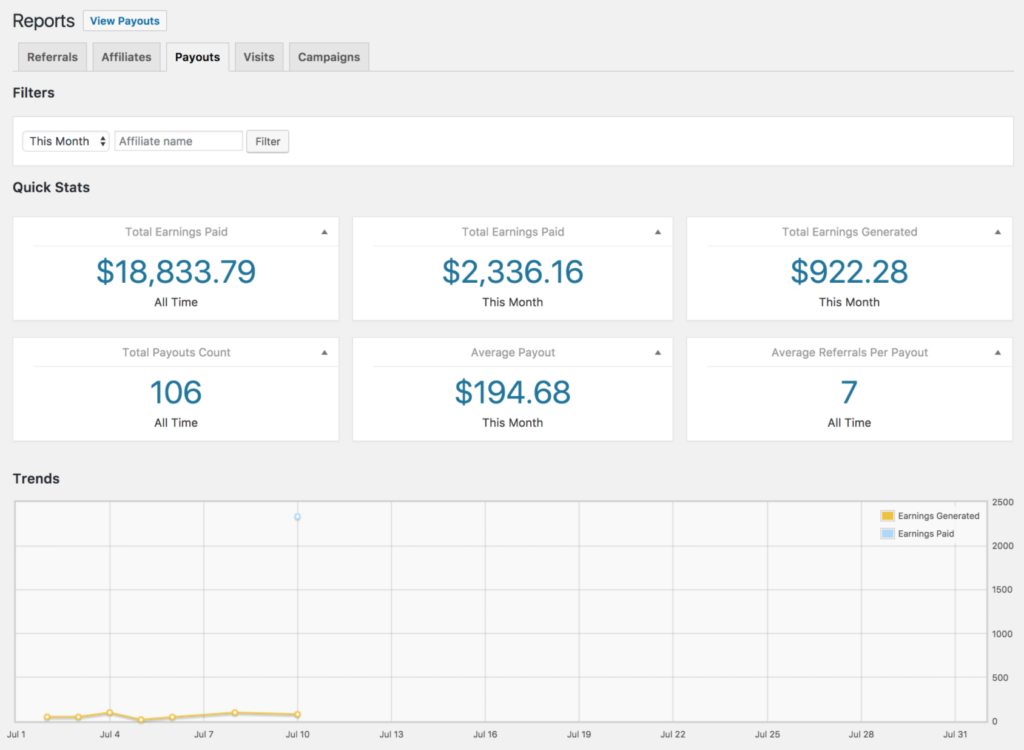Open the Campaigns tab
Viewport: 1024px width, 750px height.
coord(328,57)
